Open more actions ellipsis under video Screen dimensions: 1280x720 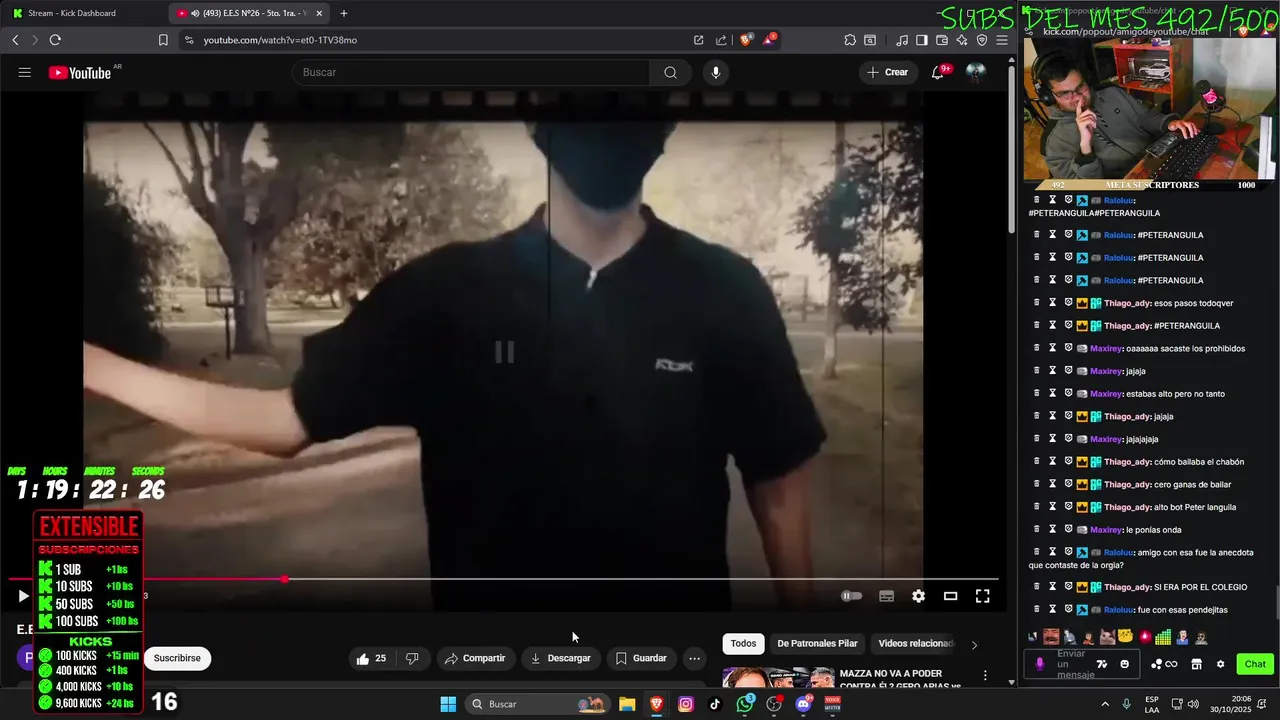[694, 658]
